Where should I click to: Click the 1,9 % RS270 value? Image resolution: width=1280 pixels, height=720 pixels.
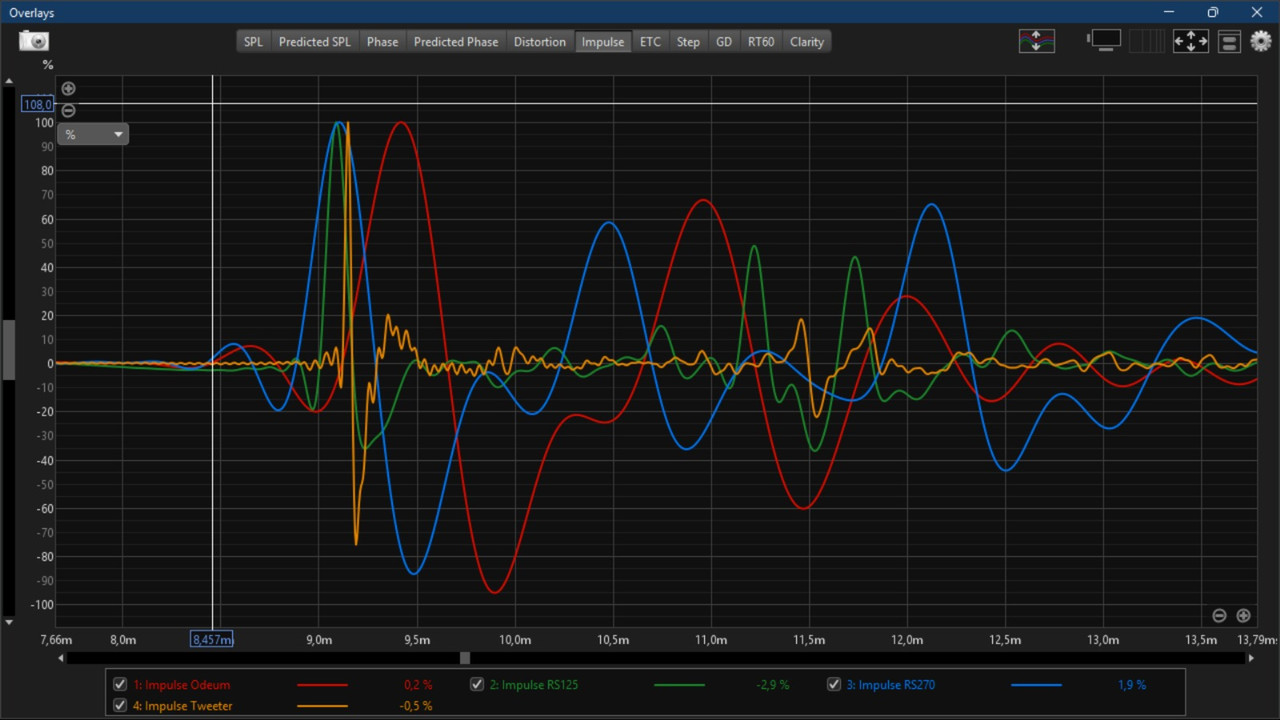coord(1132,685)
